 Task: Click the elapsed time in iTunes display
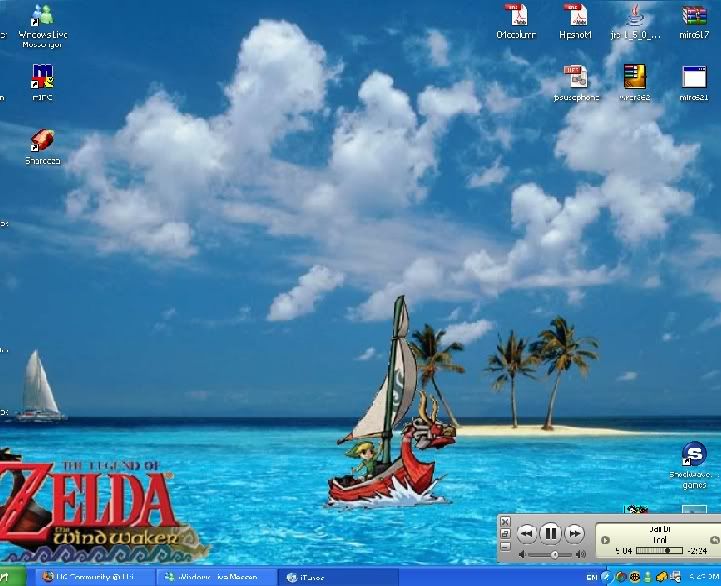(x=624, y=551)
